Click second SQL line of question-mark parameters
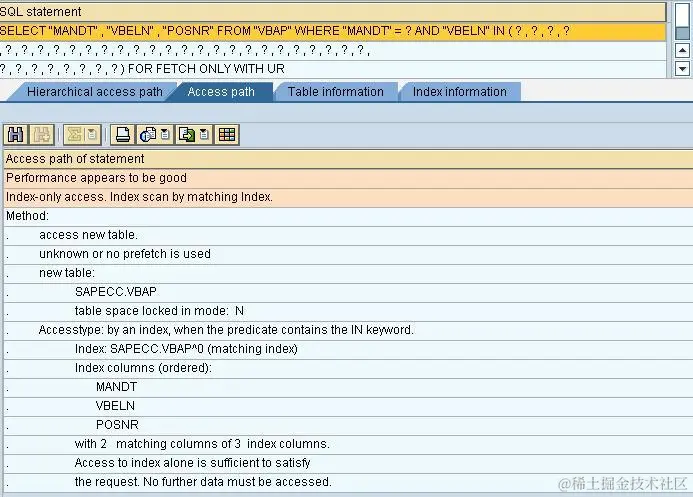Screen dimensions: 693x497 pyautogui.click(x=333, y=50)
